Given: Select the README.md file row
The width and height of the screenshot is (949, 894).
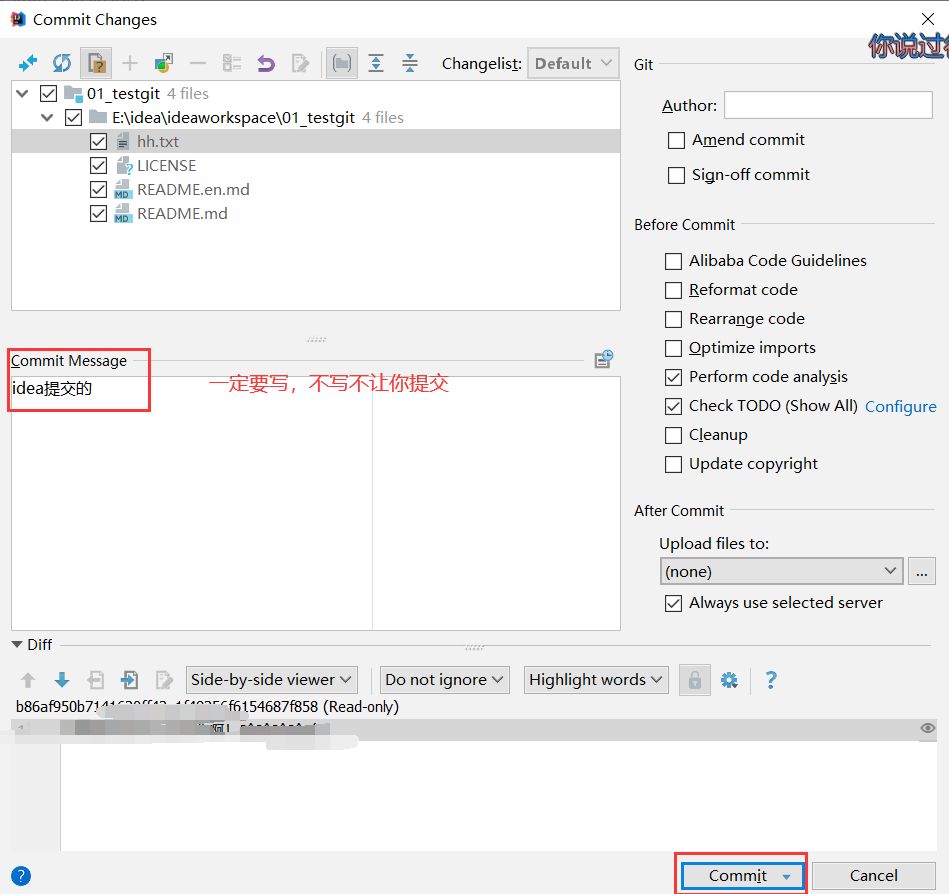Looking at the screenshot, I should coord(316,214).
